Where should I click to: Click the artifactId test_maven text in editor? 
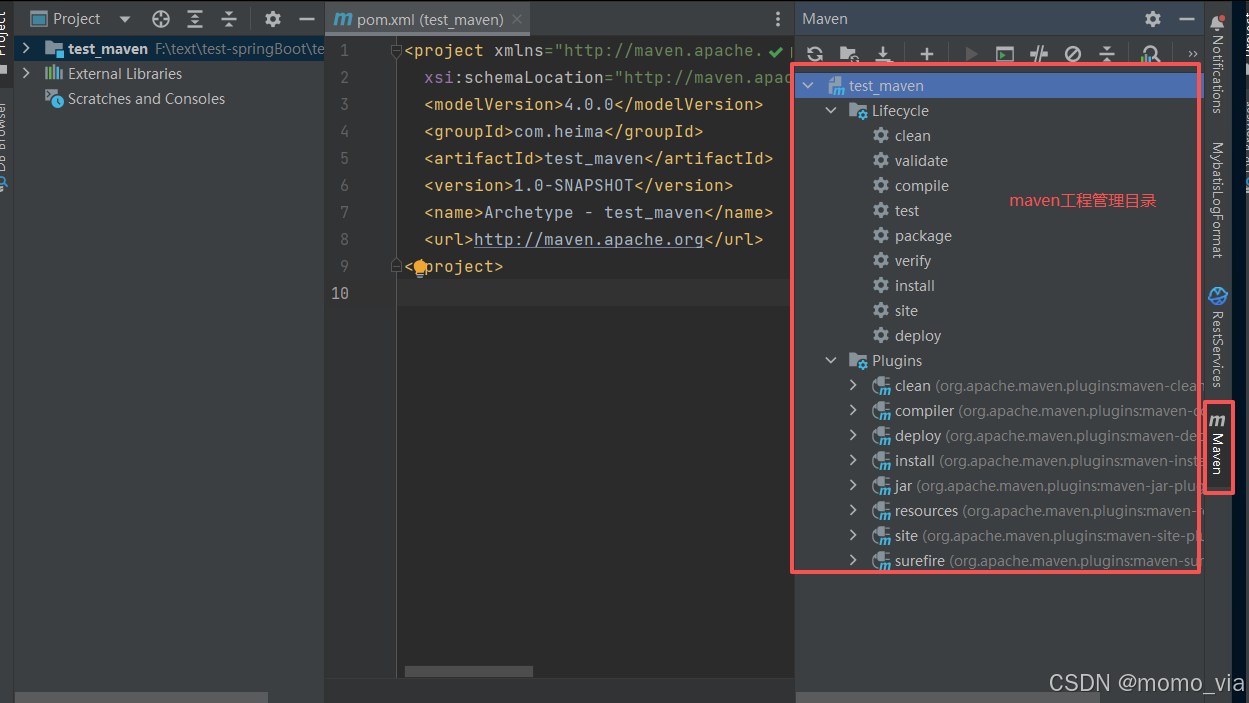[594, 159]
